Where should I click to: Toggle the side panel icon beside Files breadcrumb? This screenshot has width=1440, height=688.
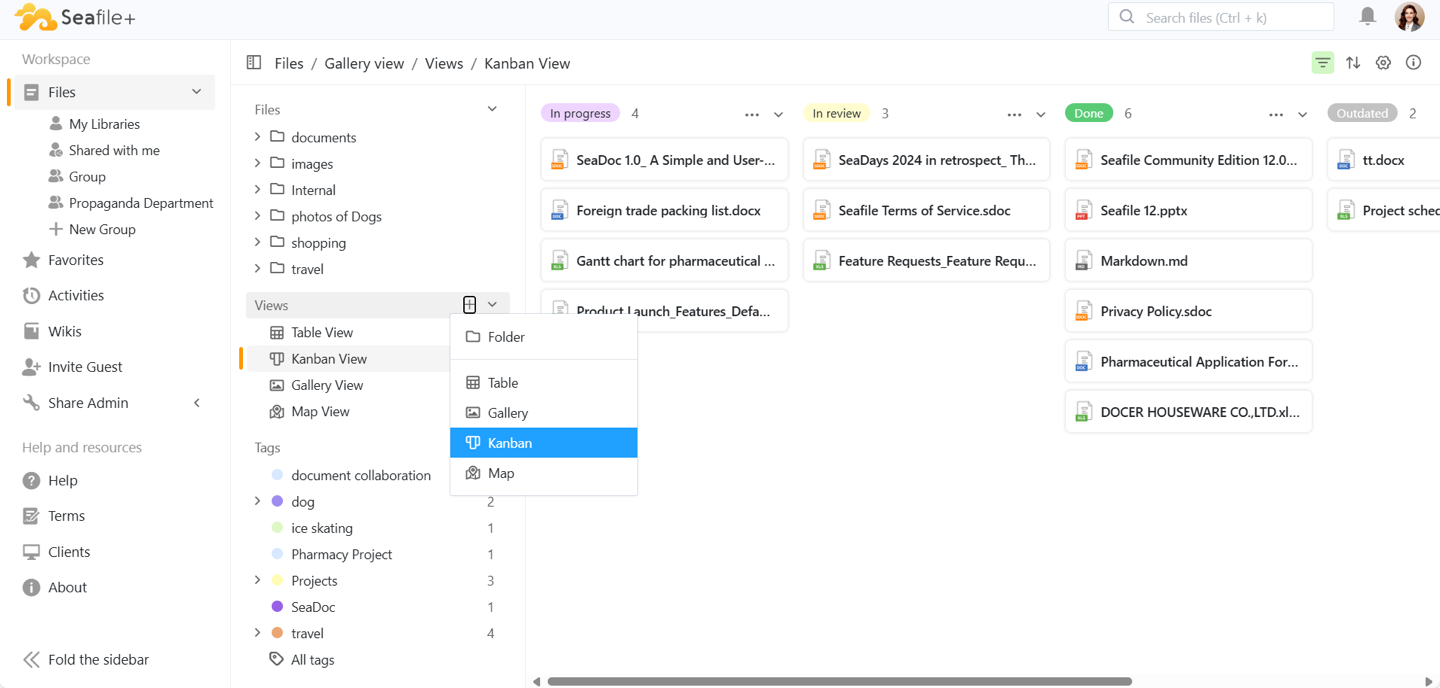[254, 63]
